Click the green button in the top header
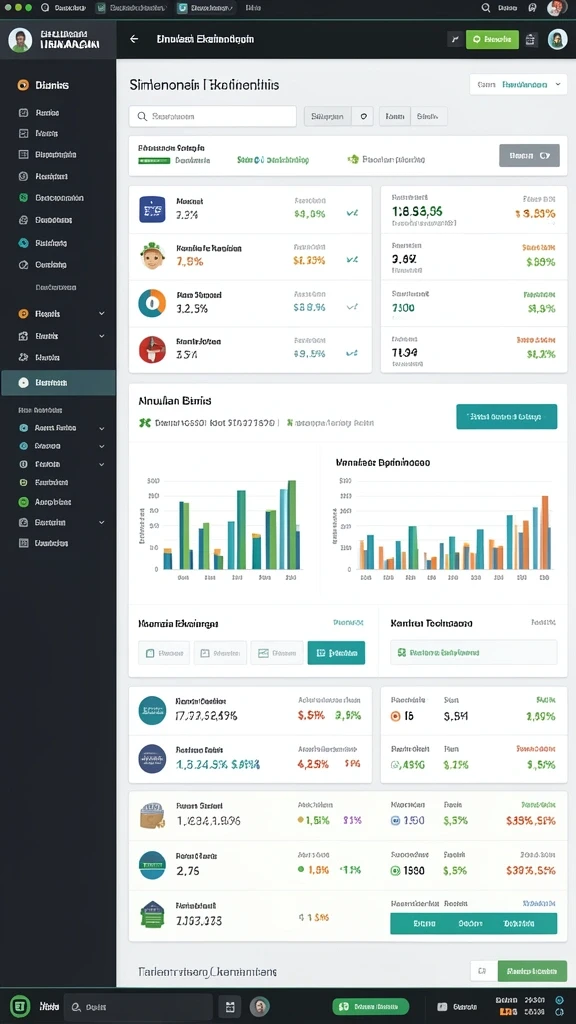This screenshot has height=1024, width=576. pos(492,39)
